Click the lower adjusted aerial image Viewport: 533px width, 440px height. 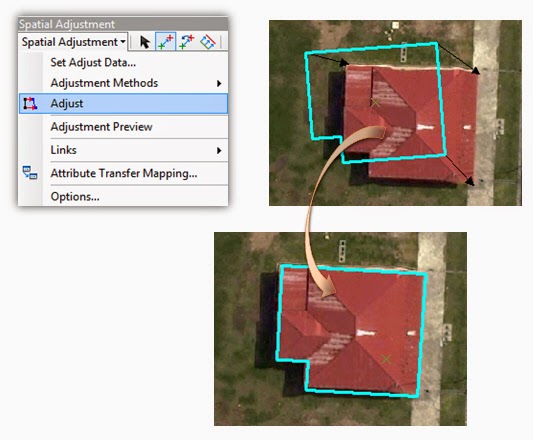pyautogui.click(x=340, y=329)
